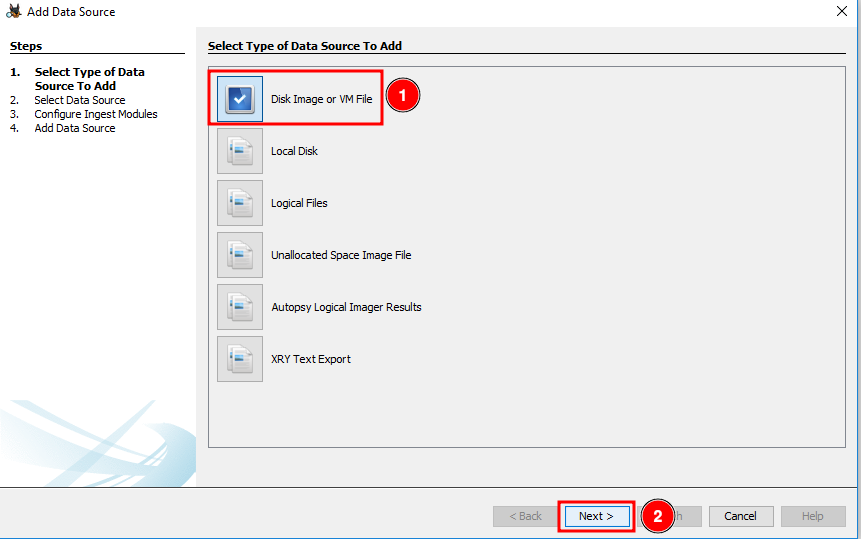Screen dimensions: 861x539
Task: Click the 'Local Disk' text label
Action: [294, 152]
